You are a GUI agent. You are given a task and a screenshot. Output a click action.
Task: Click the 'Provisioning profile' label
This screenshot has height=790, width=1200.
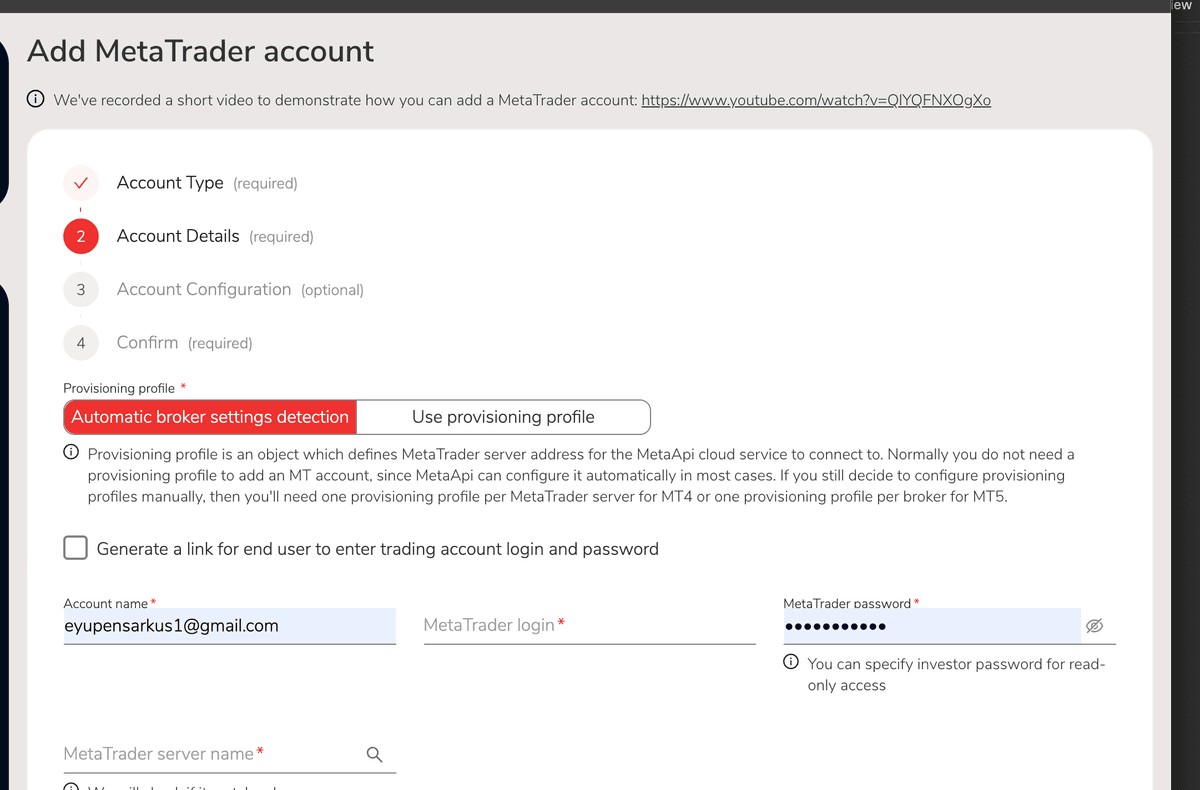click(119, 388)
